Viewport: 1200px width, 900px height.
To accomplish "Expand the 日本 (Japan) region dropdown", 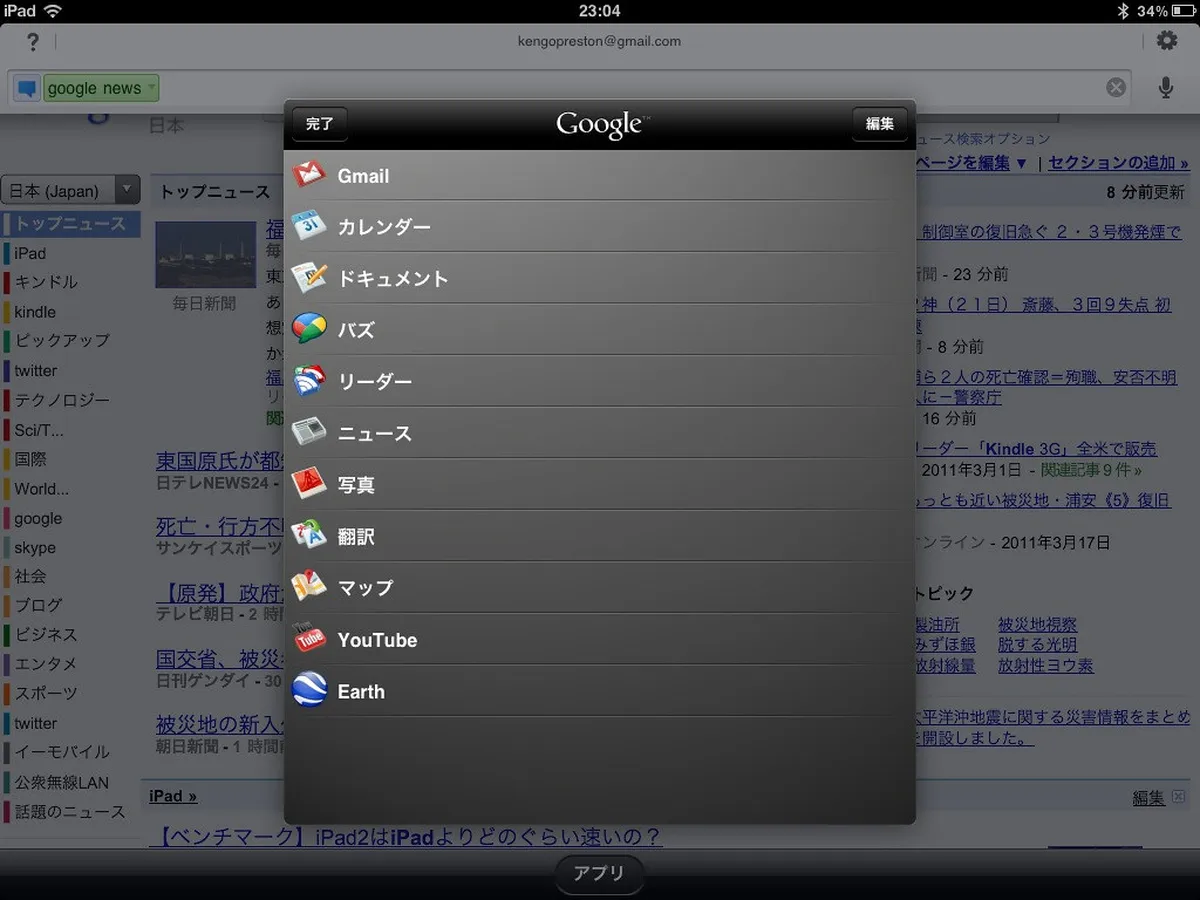I will [70, 190].
